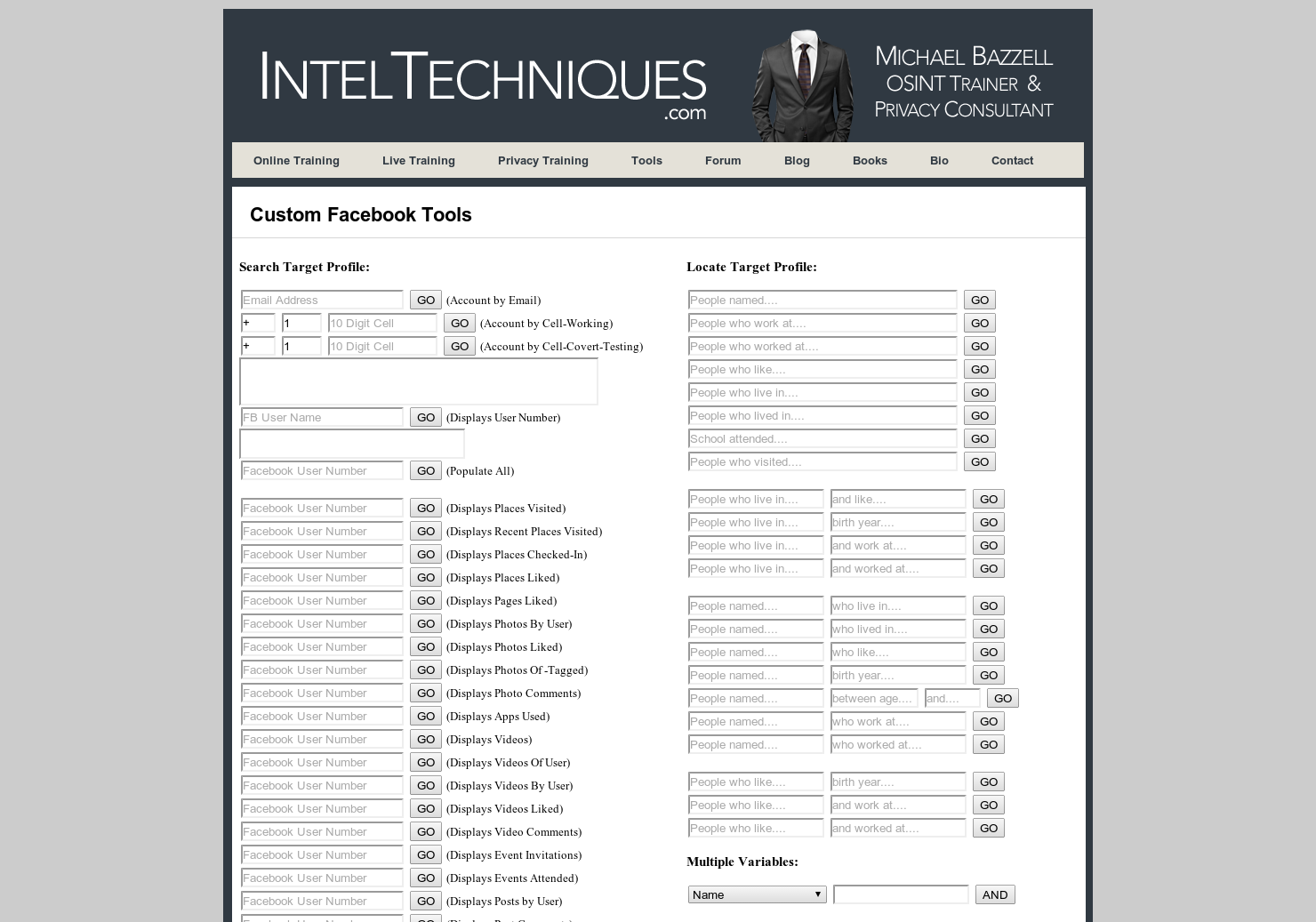Click the AND button under Multiple Variables

coord(995,894)
